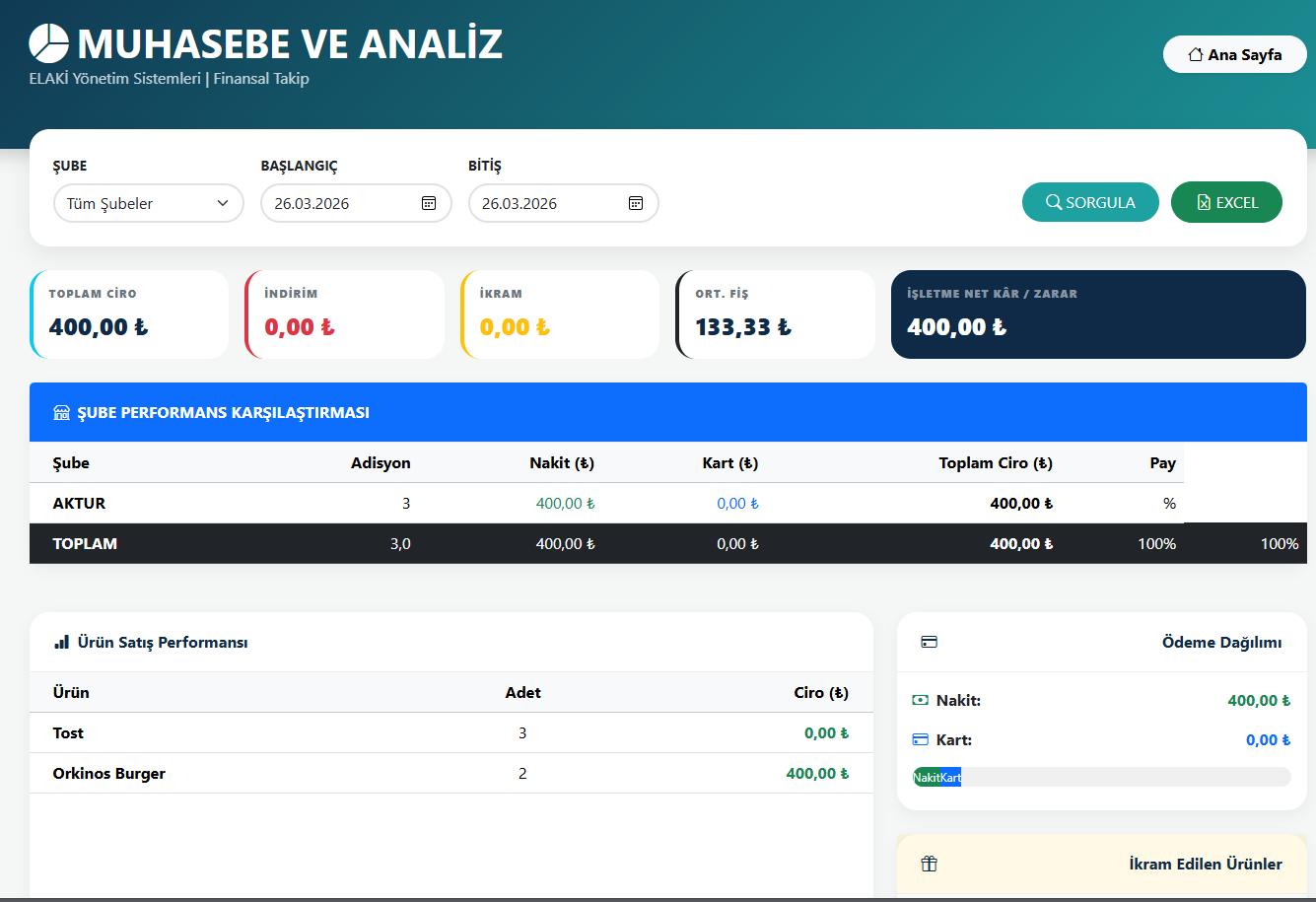Image resolution: width=1316 pixels, height=902 pixels.
Task: Click the banknote icon next to Nakit
Action: pyautogui.click(x=921, y=700)
